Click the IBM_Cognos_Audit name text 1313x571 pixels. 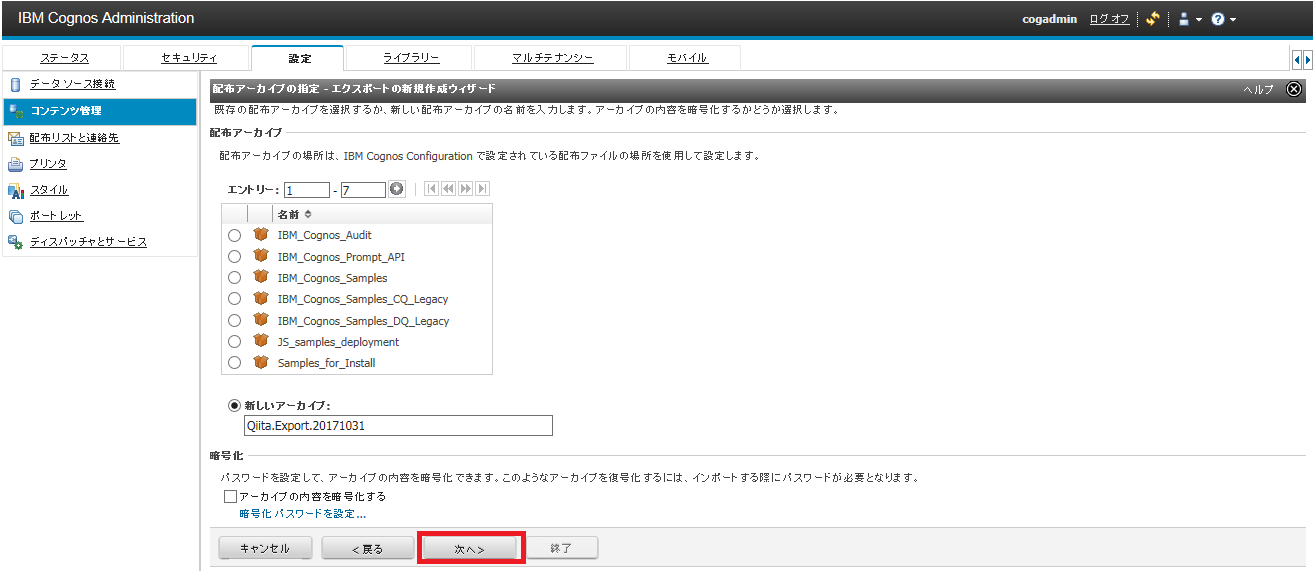(x=324, y=235)
